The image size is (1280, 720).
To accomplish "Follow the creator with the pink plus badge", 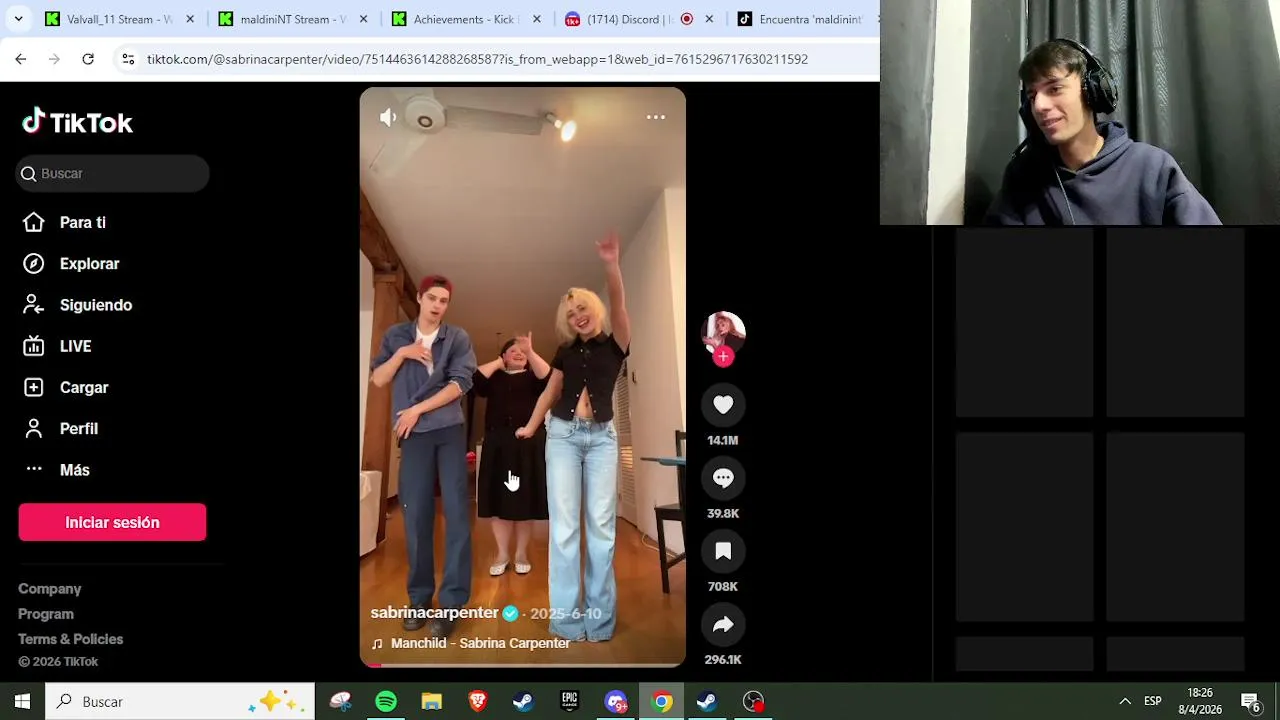I will [x=723, y=356].
